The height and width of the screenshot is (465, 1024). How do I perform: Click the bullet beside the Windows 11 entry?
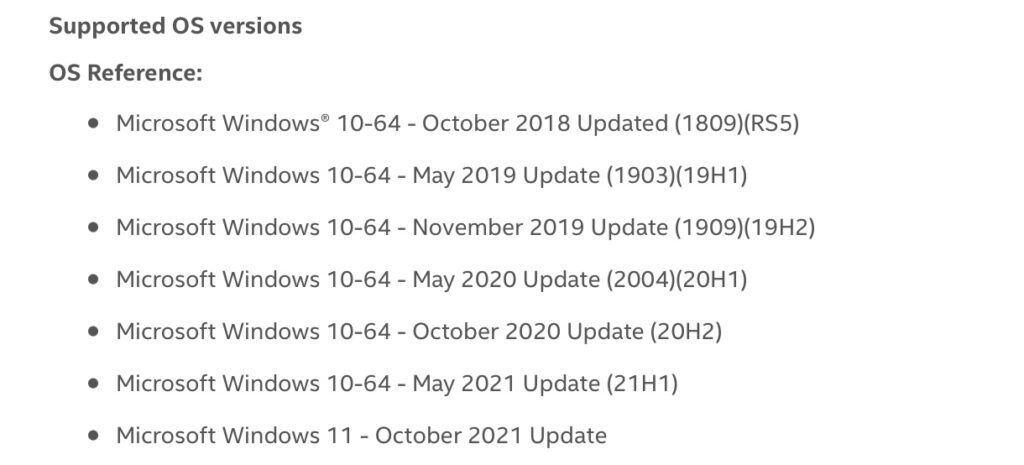tap(93, 435)
